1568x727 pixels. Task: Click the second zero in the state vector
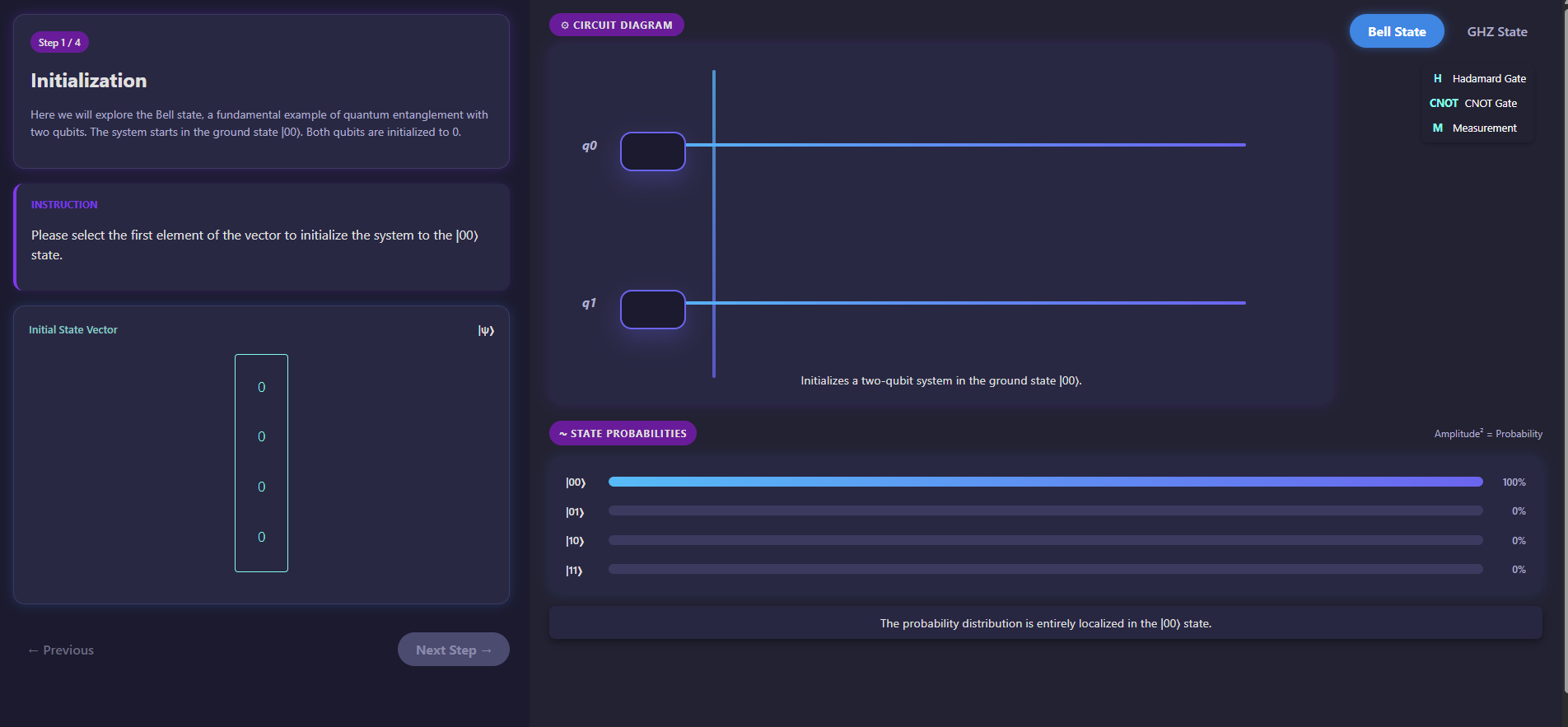click(x=261, y=436)
